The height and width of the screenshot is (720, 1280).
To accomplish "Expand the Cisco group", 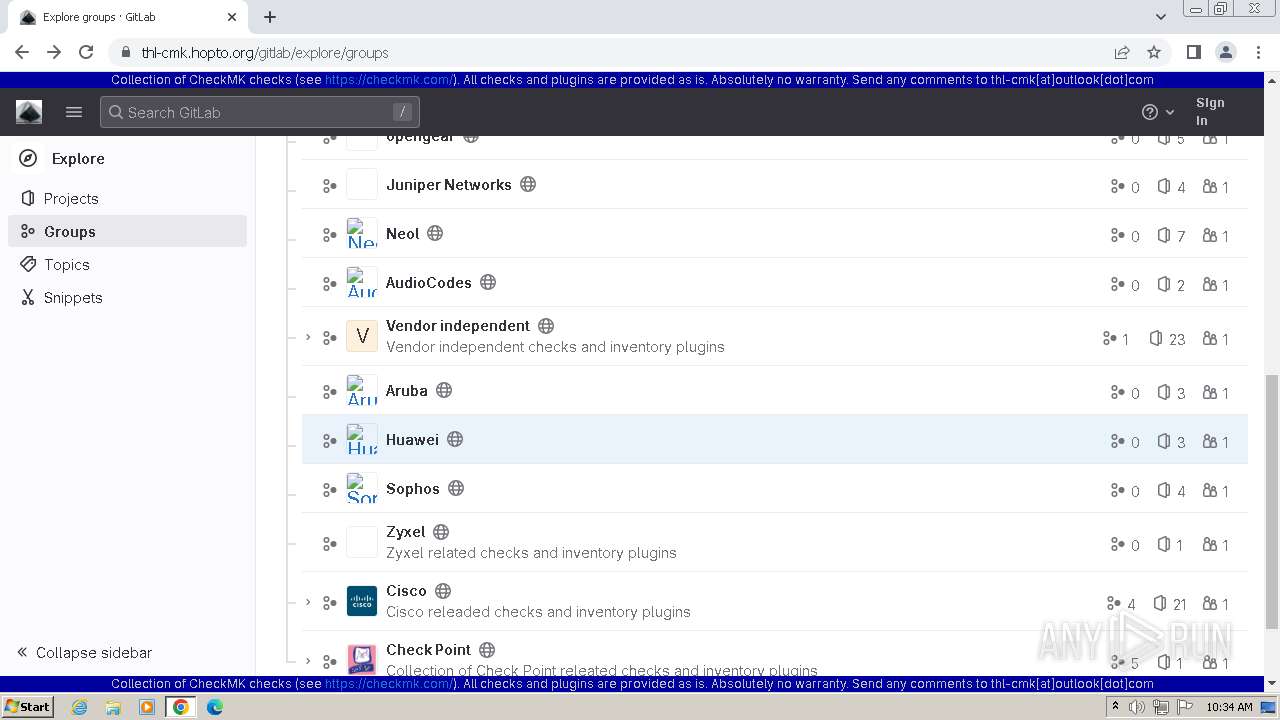I will tap(308, 602).
